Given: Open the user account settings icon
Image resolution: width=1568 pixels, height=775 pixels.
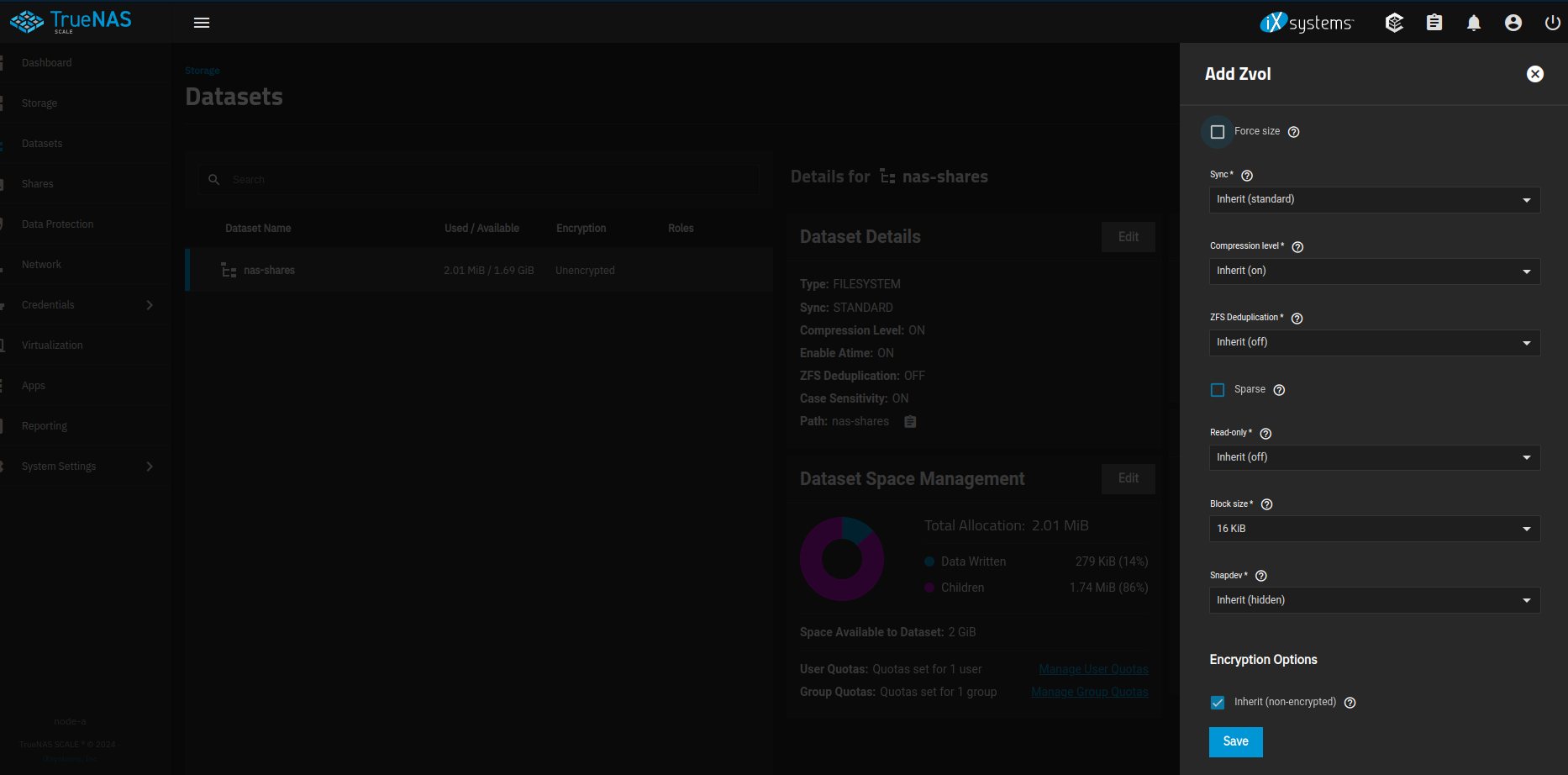Looking at the screenshot, I should 1513,23.
